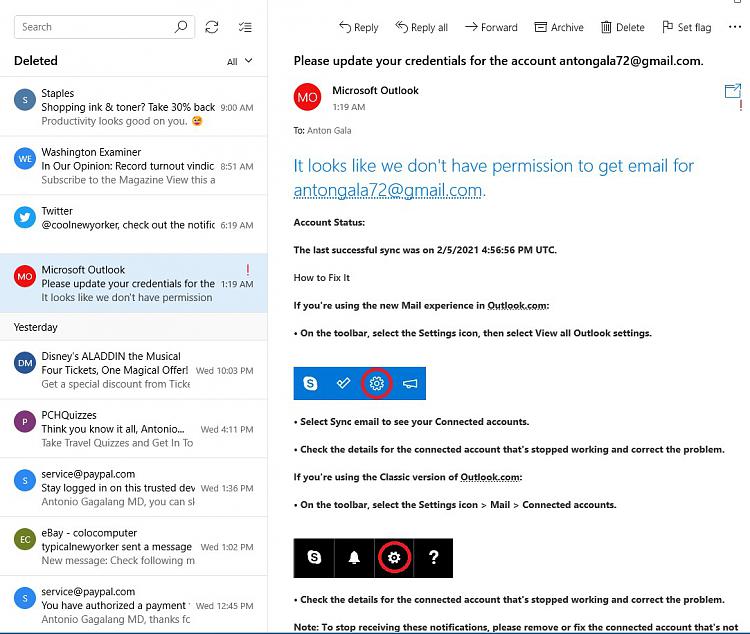Set flag on this message
This screenshot has width=750, height=634.
coord(686,27)
